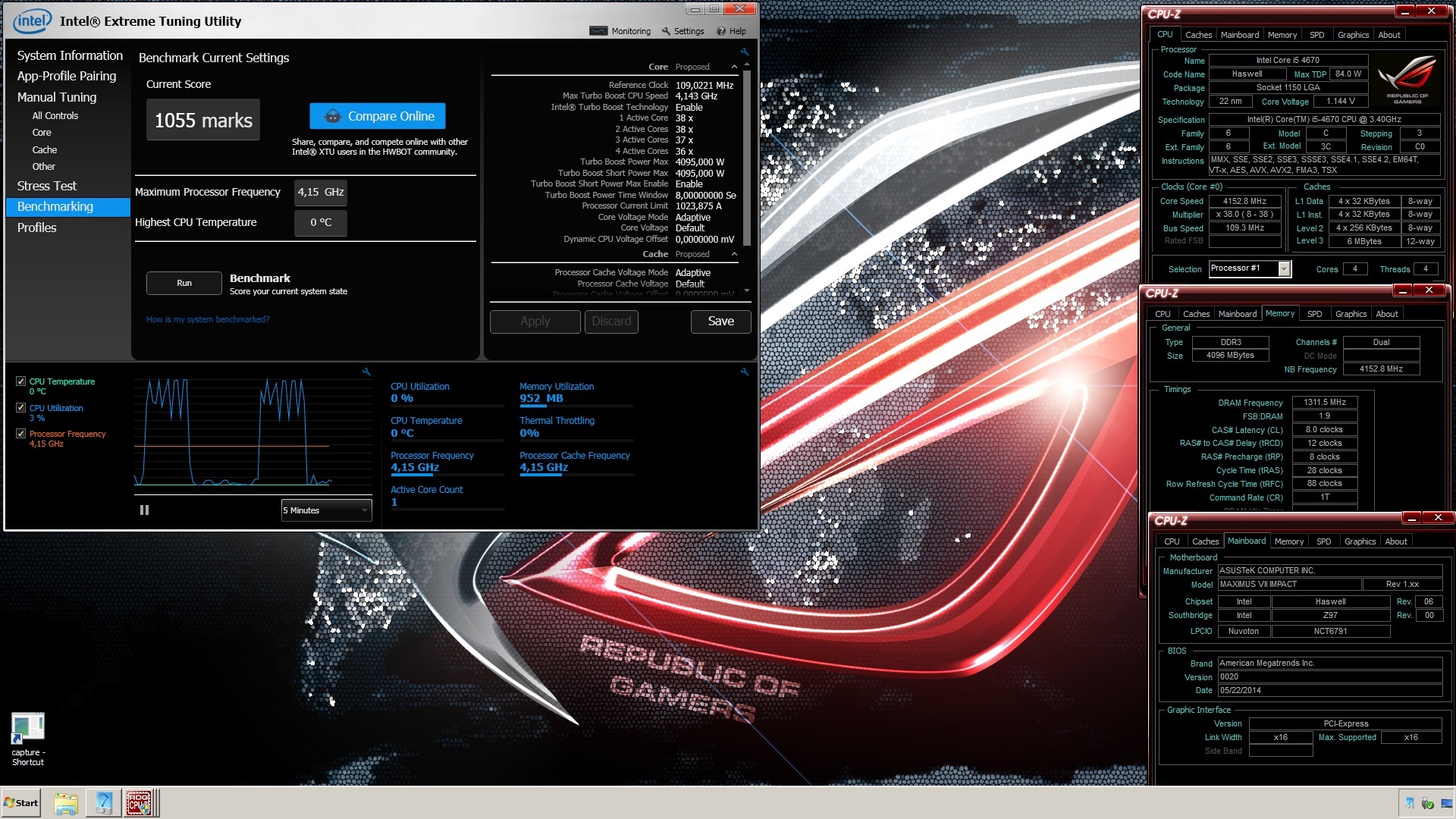Screen dimensions: 1456x819
Task: Click the ROG logo in CPU-Z CPU window
Action: coord(1407,80)
